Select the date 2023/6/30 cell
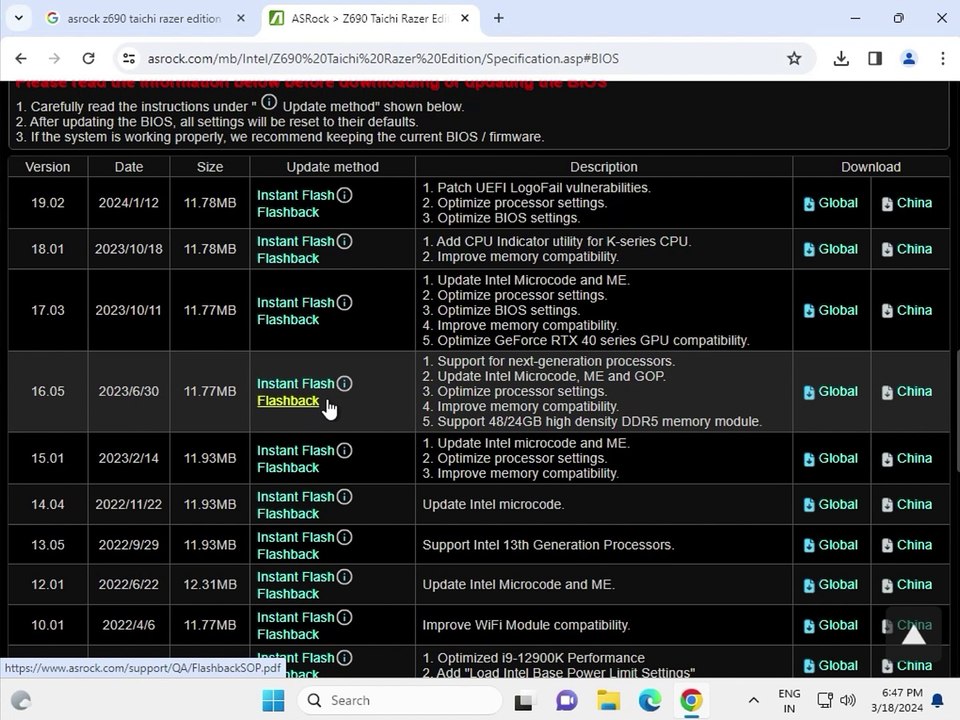 (129, 391)
